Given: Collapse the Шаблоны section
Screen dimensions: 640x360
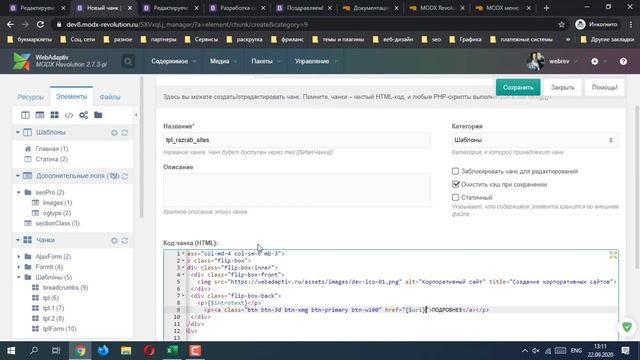Looking at the screenshot, I should click(x=18, y=132).
